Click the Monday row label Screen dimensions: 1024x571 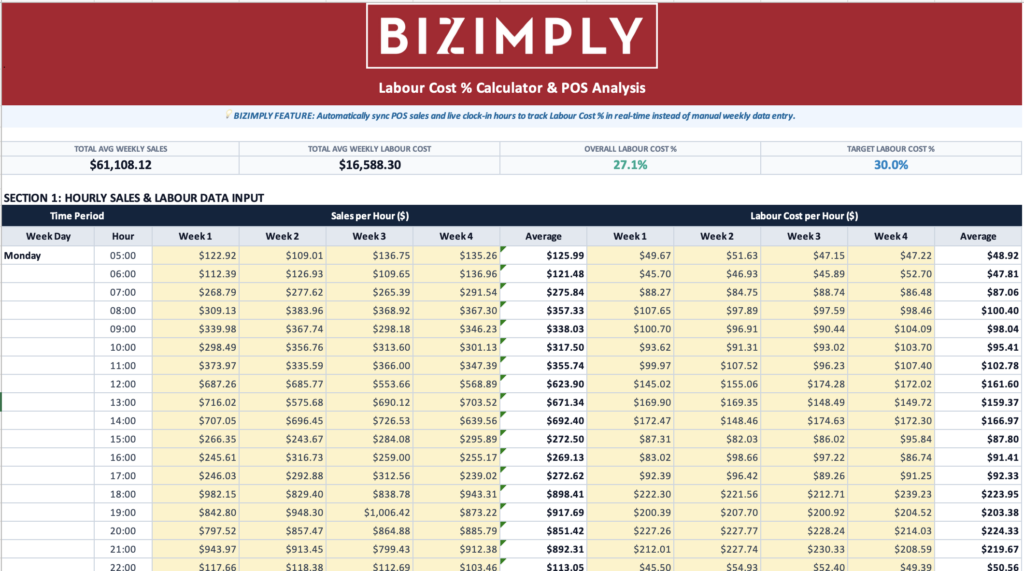click(48, 255)
